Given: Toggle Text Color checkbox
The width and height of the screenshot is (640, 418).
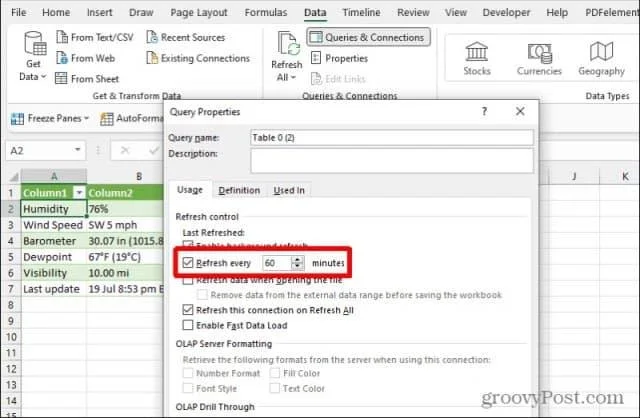Looking at the screenshot, I should click(x=275, y=388).
